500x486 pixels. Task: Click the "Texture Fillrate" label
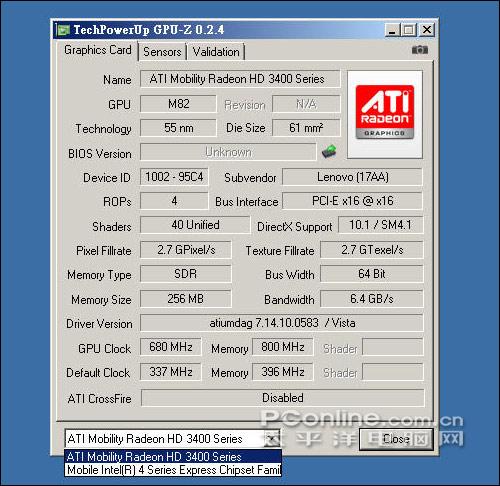pos(280,251)
